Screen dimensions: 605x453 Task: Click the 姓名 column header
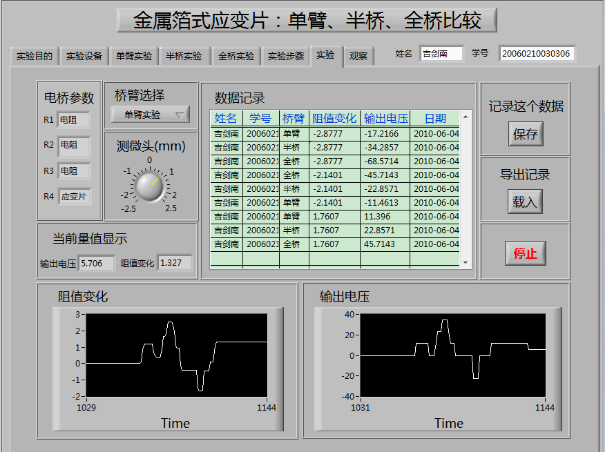pyautogui.click(x=226, y=118)
